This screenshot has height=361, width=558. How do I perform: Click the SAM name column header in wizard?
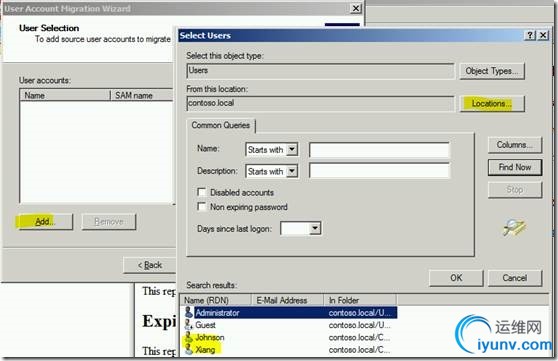click(x=142, y=95)
